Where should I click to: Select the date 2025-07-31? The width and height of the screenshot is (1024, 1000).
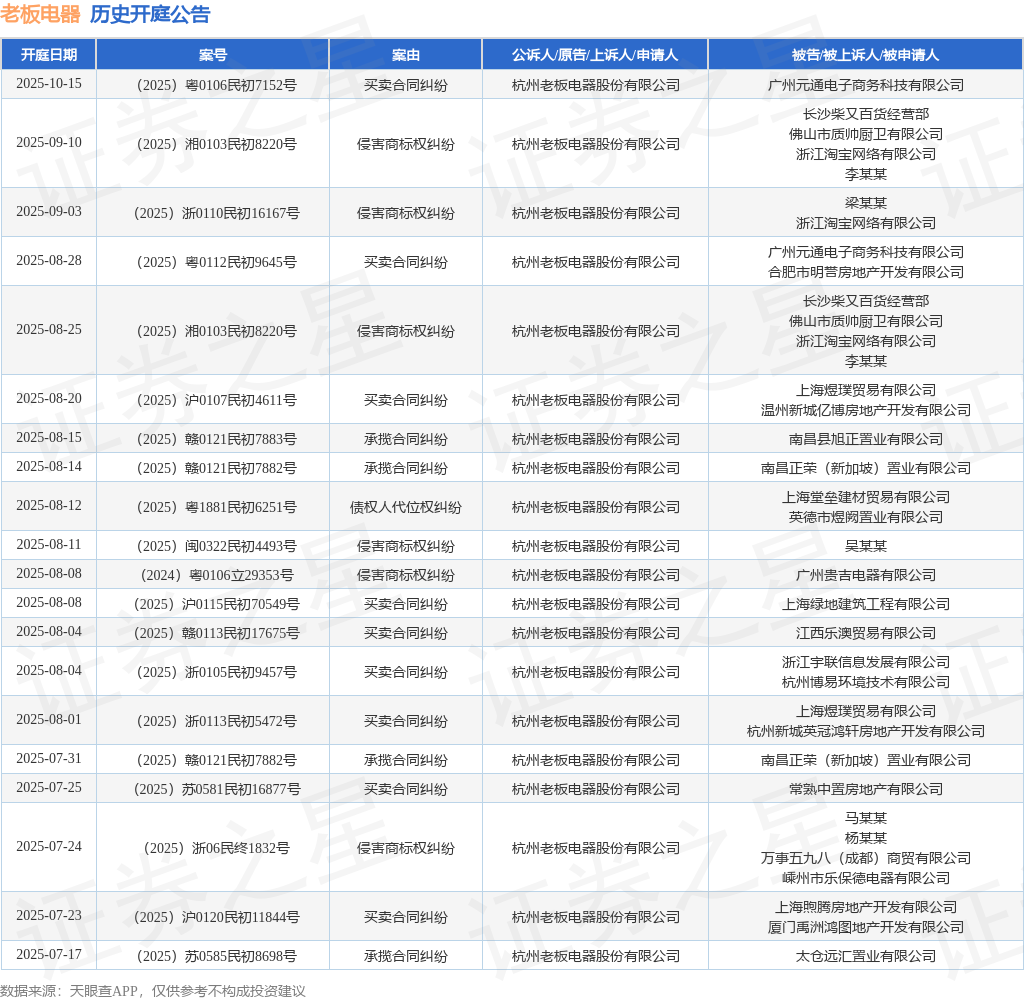(49, 759)
